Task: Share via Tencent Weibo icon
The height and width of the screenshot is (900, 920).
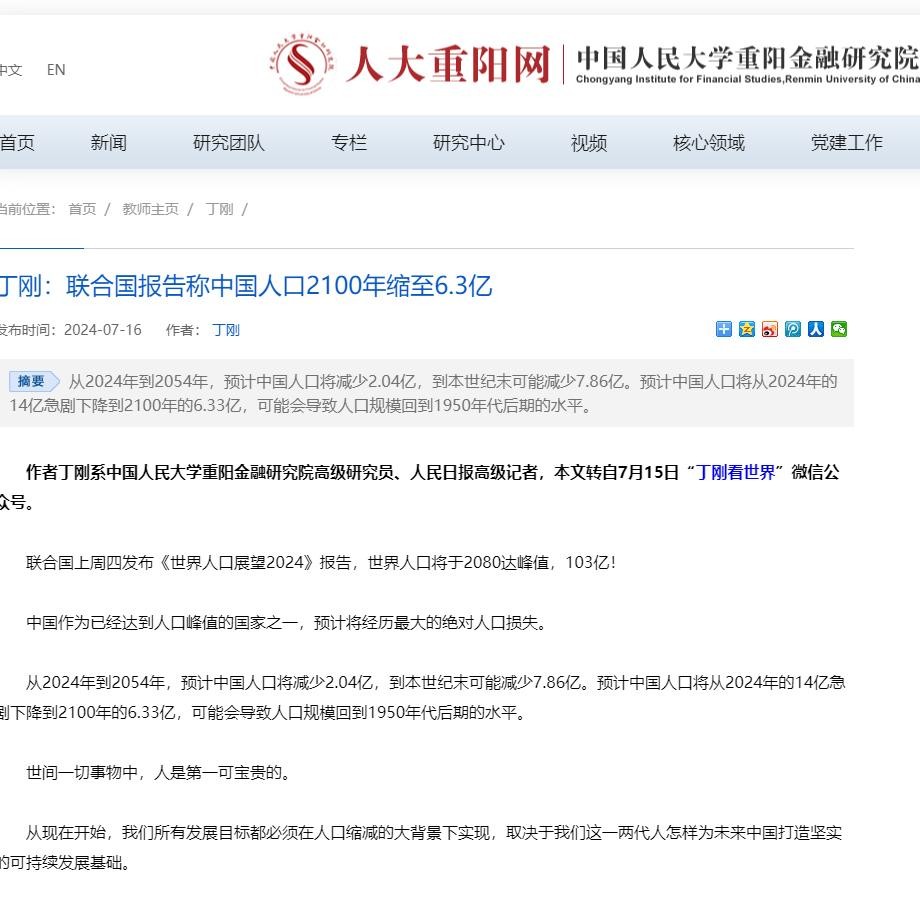Action: 793,329
